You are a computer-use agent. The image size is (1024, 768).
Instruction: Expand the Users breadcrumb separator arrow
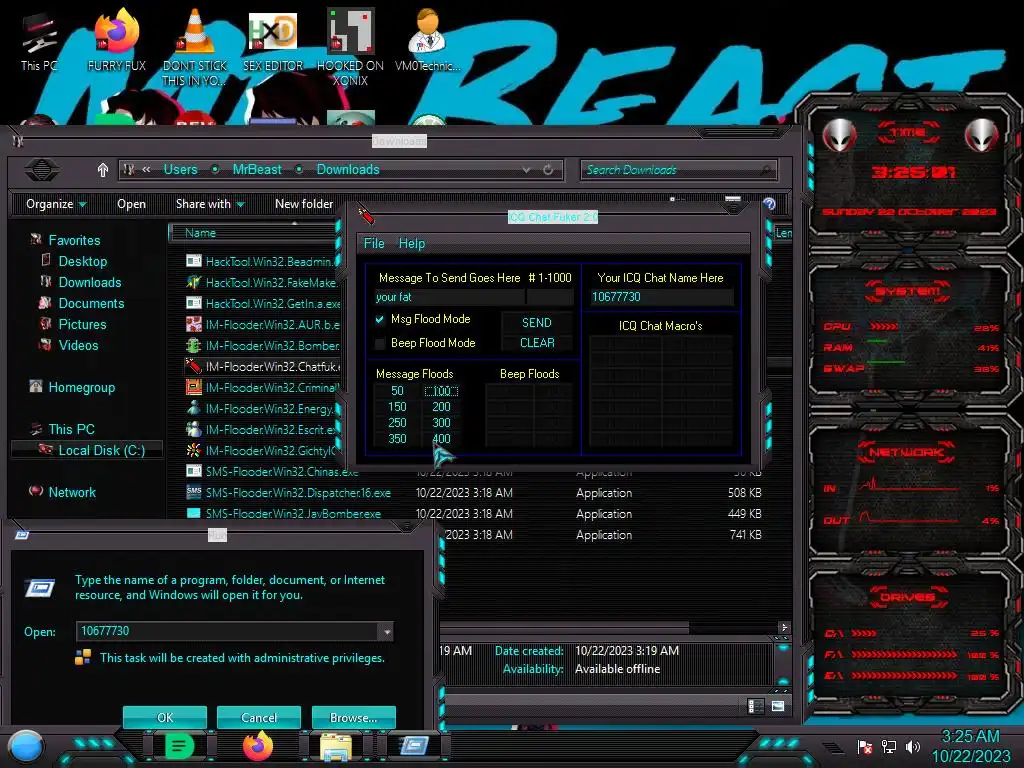tap(215, 170)
